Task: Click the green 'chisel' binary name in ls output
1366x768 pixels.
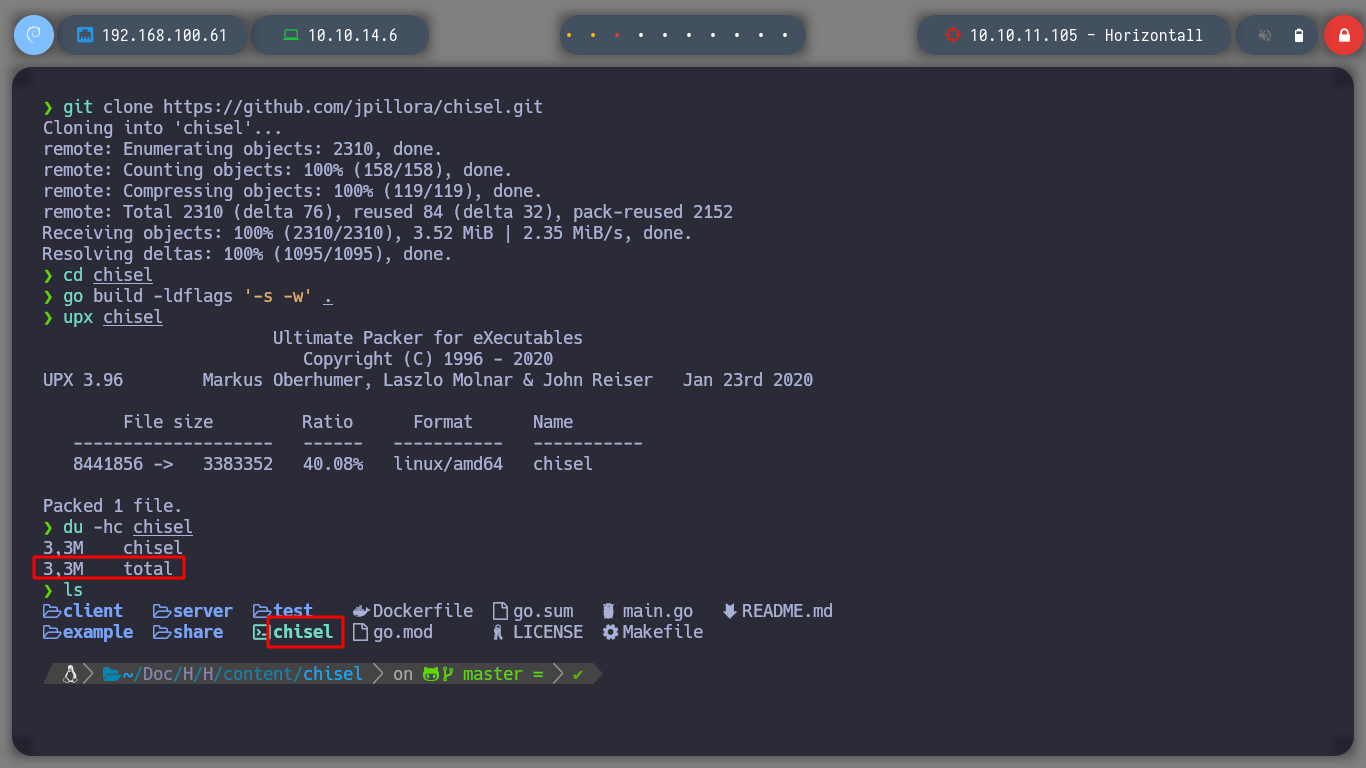Action: tap(303, 632)
